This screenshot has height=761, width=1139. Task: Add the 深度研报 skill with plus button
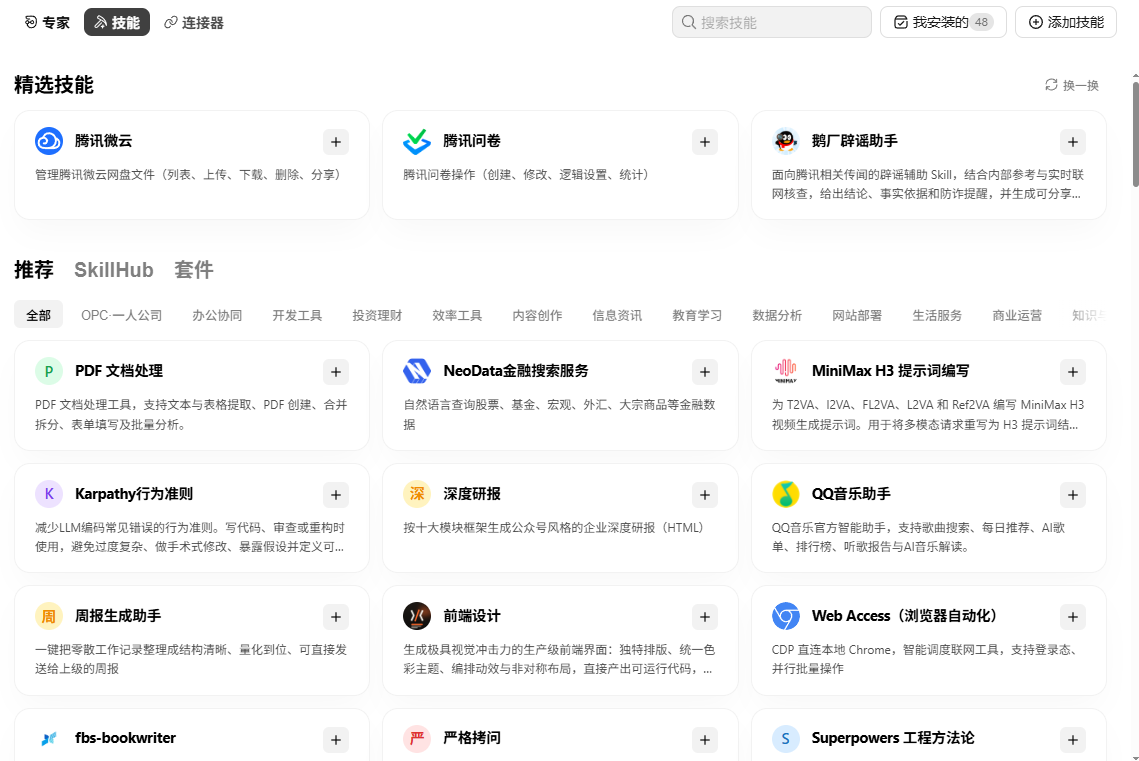(705, 495)
